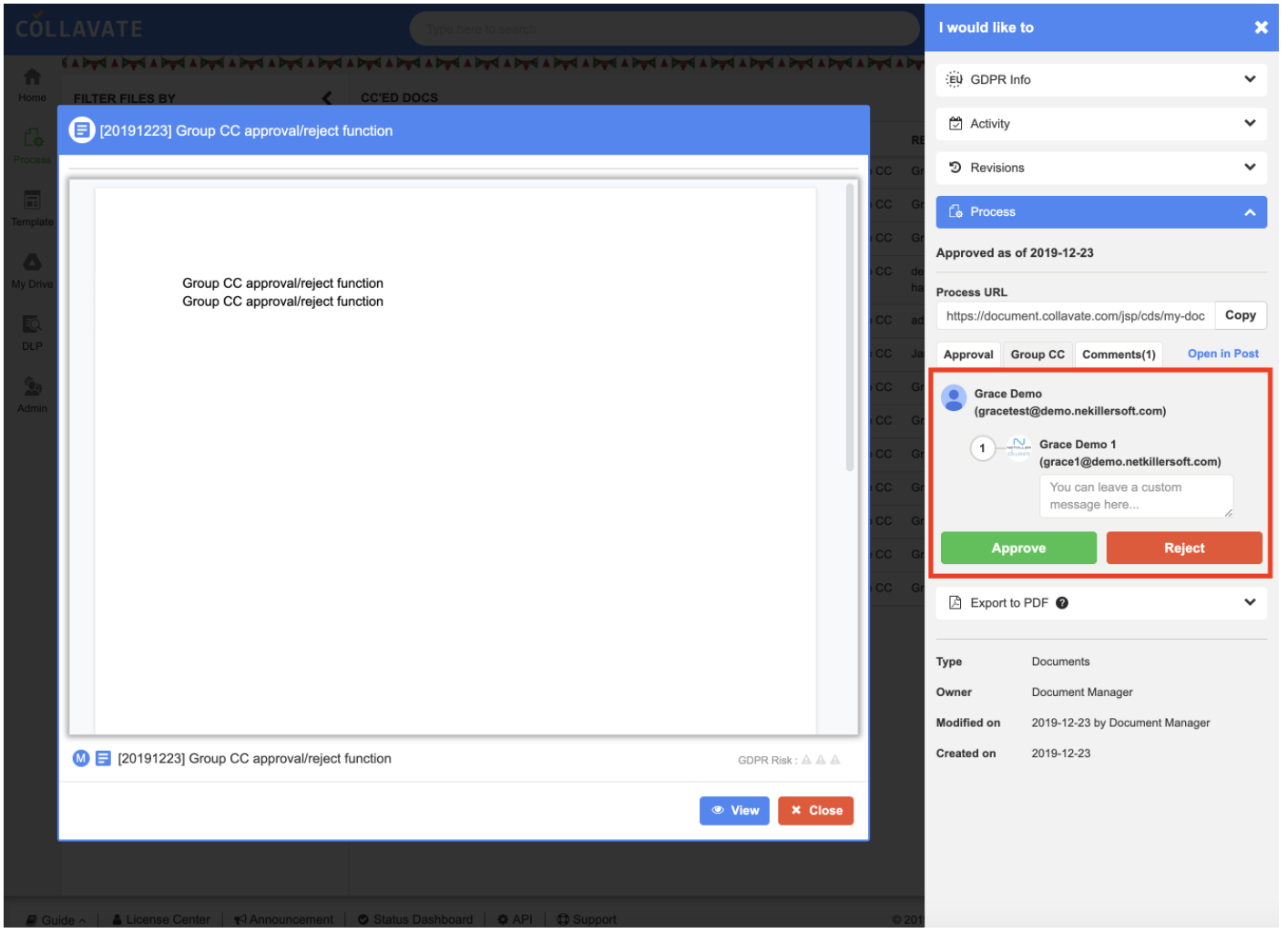Click the Process section icon
Image resolution: width=1288 pixels, height=933 pixels.
(956, 211)
